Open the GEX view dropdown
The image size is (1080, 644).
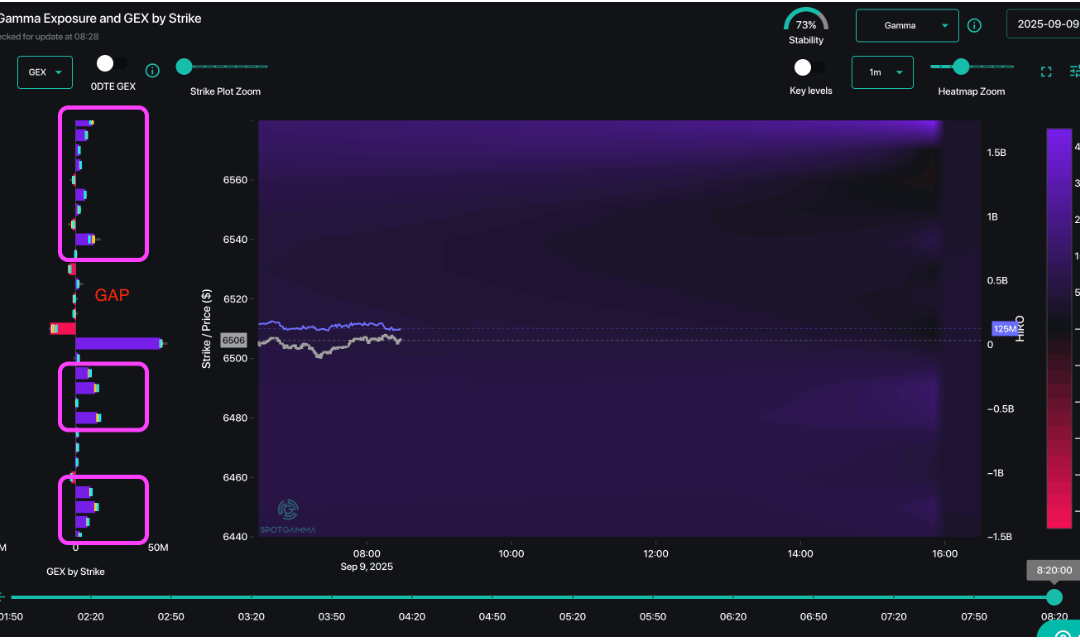tap(45, 72)
